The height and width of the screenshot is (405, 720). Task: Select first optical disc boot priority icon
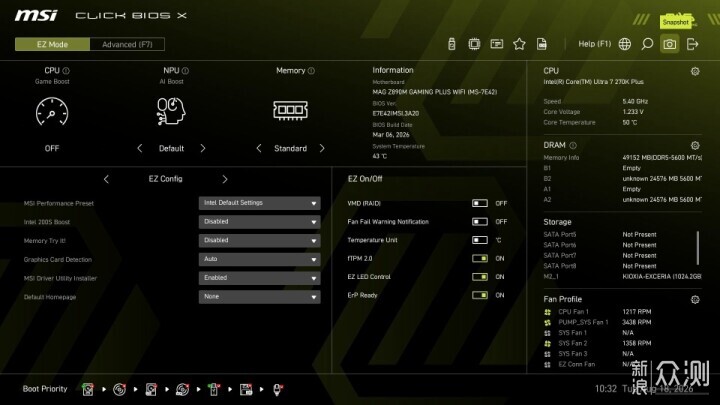(119, 389)
